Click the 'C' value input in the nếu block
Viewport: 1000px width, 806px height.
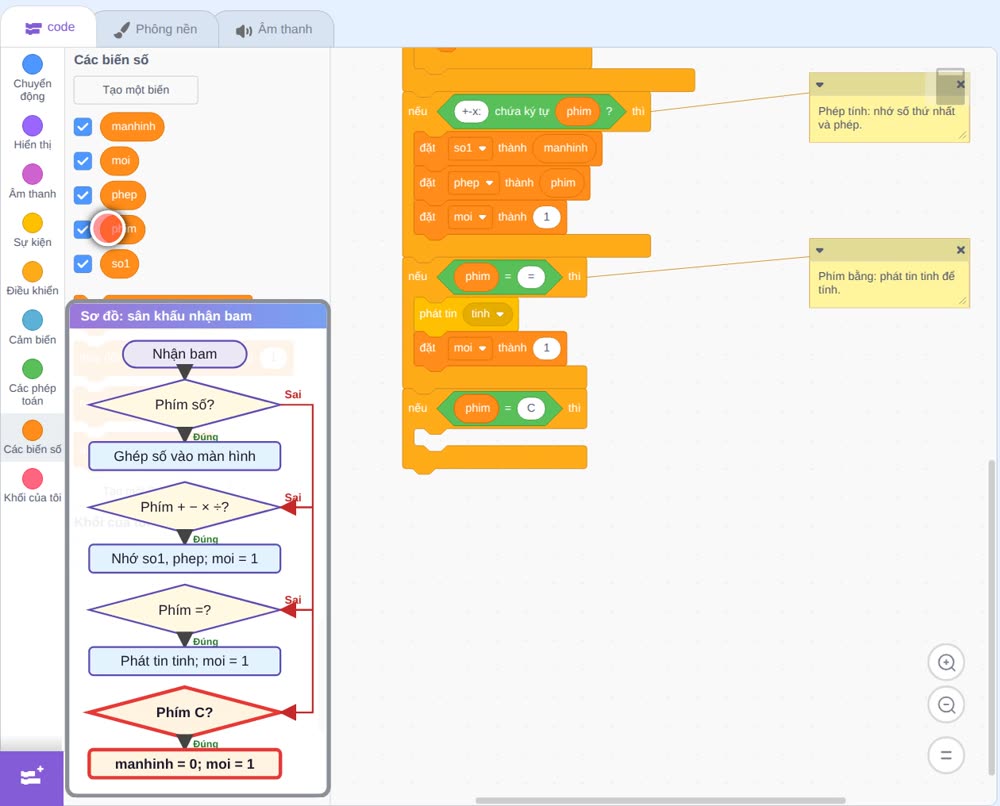531,408
